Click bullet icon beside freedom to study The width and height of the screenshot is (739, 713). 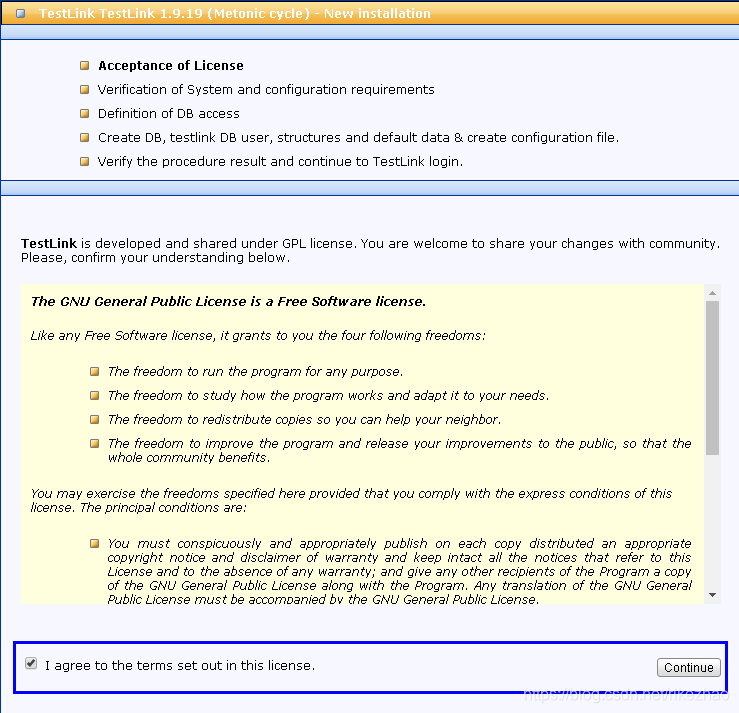[x=94, y=395]
